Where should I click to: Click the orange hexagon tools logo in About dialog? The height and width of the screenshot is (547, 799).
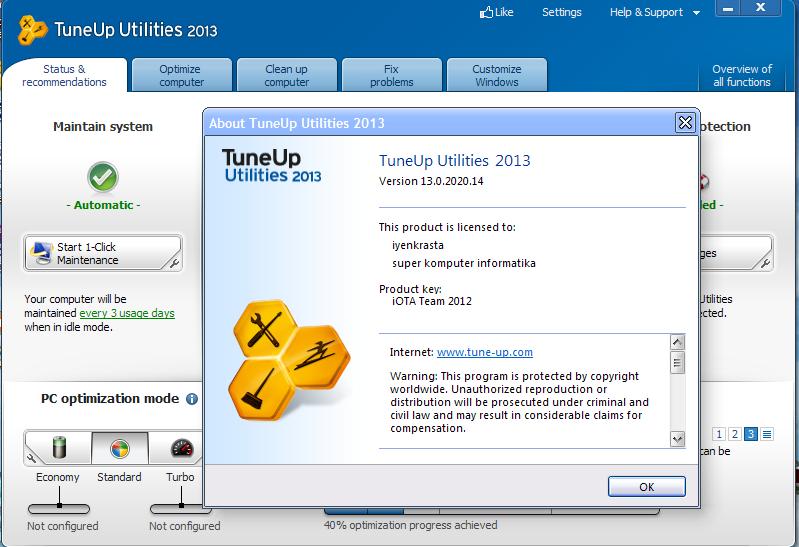[x=289, y=360]
